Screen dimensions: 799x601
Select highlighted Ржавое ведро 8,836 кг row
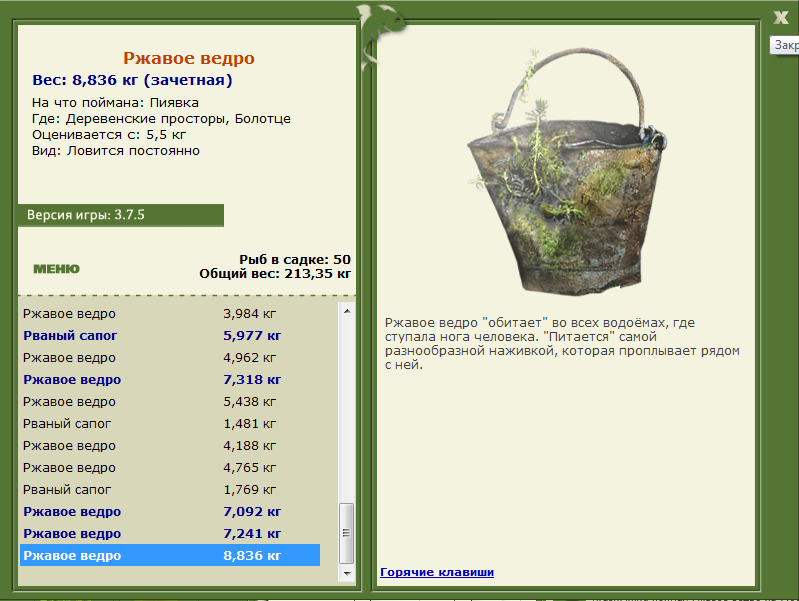[x=170, y=555]
